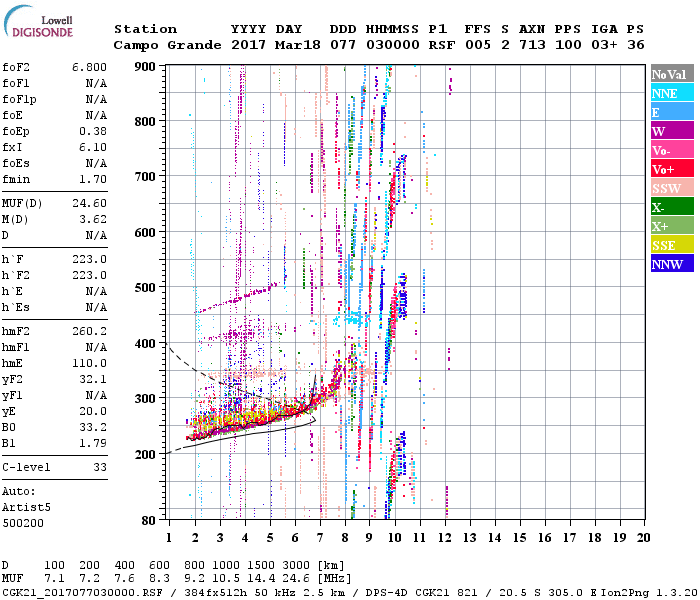Click the year 2017 in header
The image size is (700, 600).
(248, 45)
